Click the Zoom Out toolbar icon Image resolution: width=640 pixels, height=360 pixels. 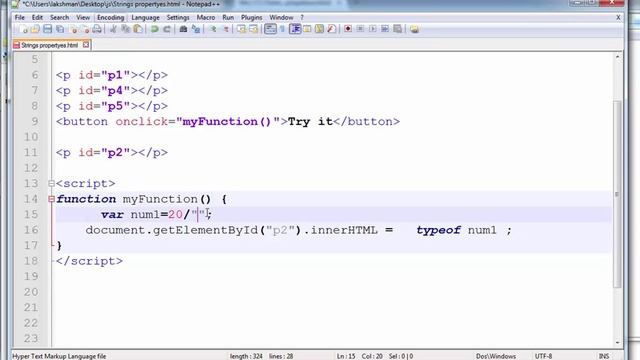[225, 29]
